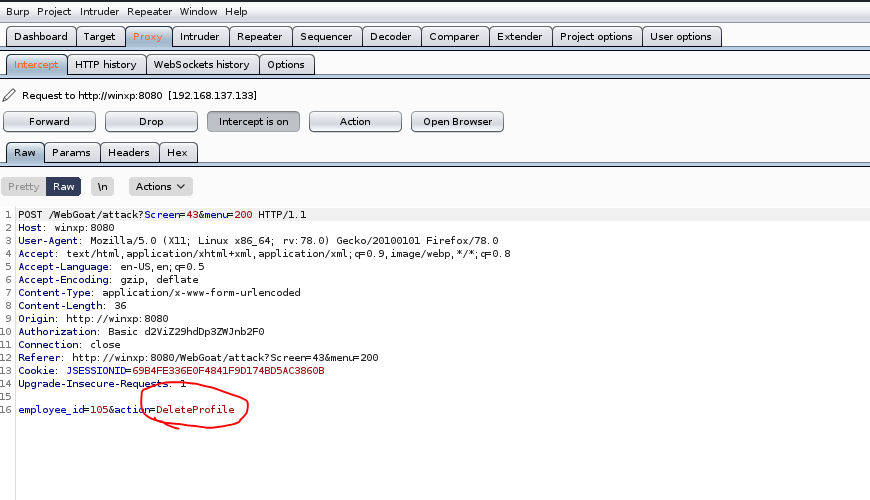Click the Accept-Encoding: gzip, deflate line
Screen dimensions: 870x500
click(x=108, y=280)
